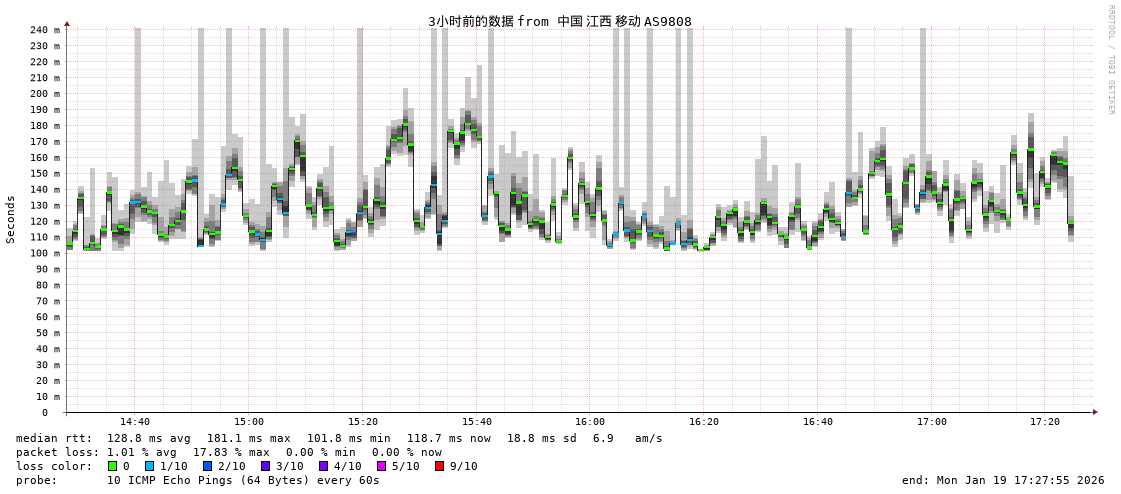The image size is (1121, 494).
Task: Click the green 0 loss color swatch
Action: [x=112, y=466]
